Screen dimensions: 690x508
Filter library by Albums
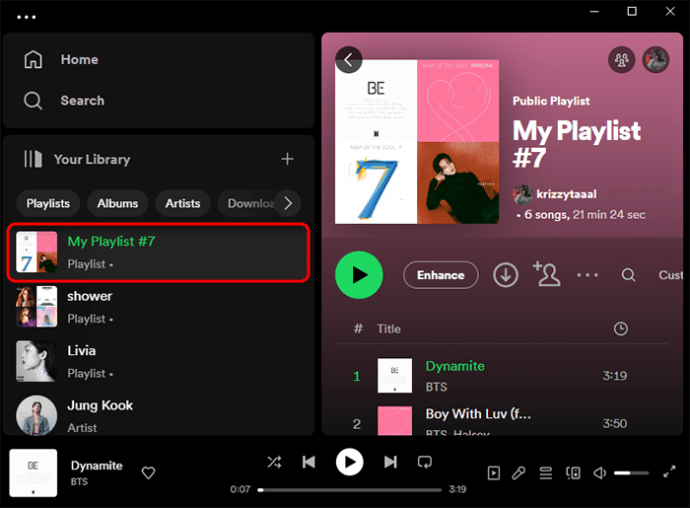(x=117, y=203)
